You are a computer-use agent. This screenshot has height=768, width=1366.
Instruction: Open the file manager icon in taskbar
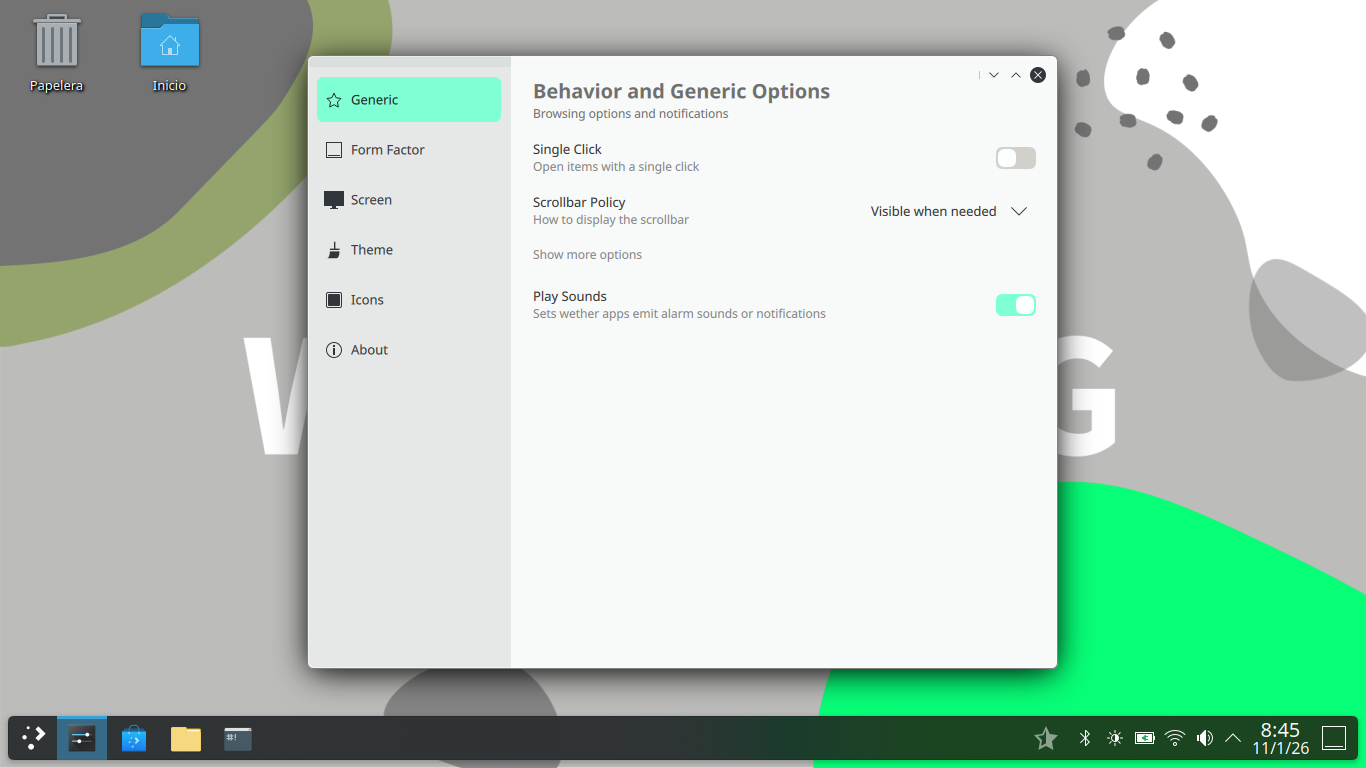(186, 739)
